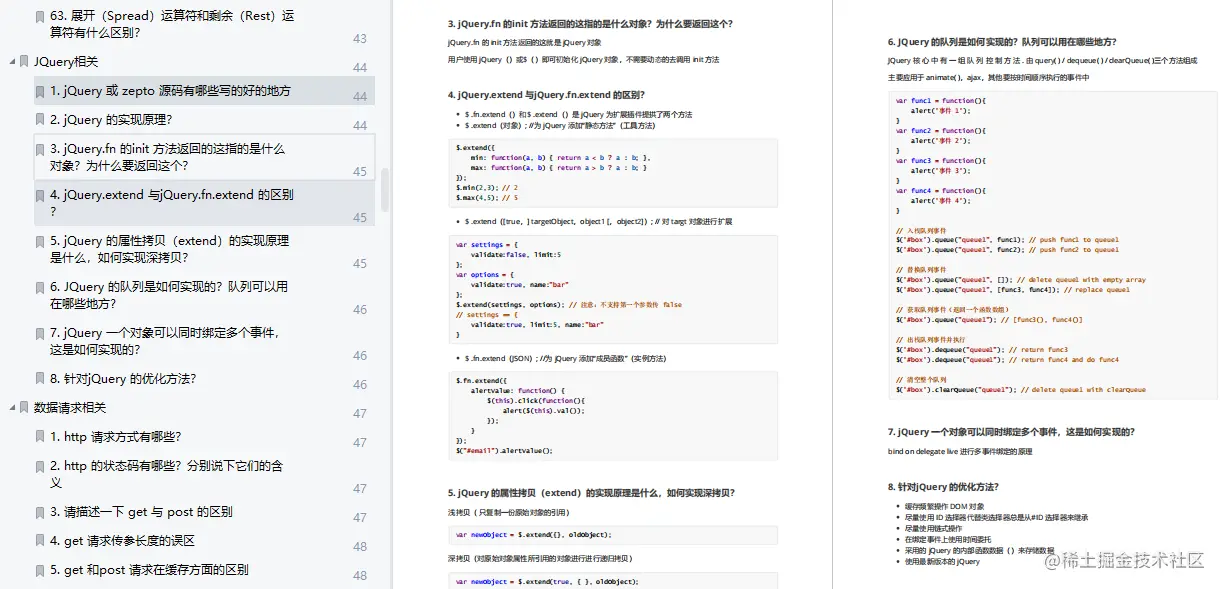This screenshot has height=589, width=1223.
Task: Select the 数据请求相关 section bookmark
Action: (x=70, y=408)
